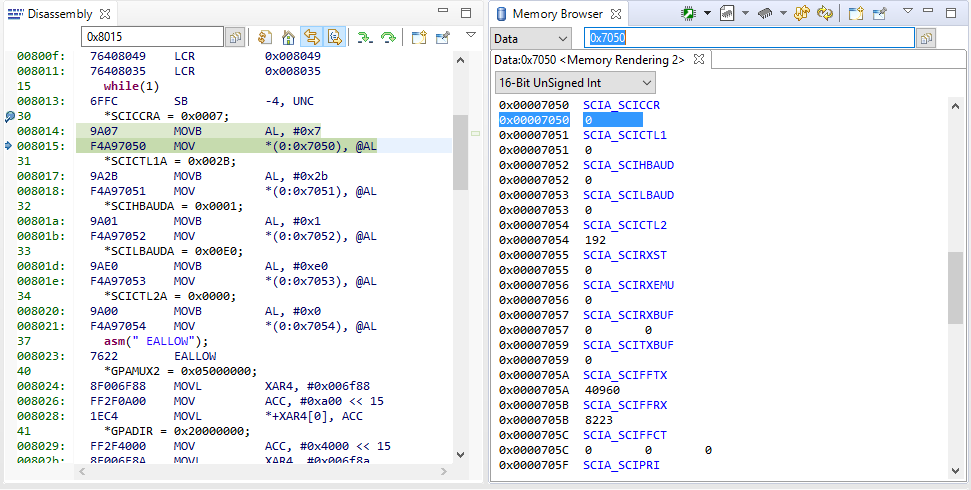Screen dimensions: 971x490
Task: Toggle Show Source in Disassembly
Action: [x=334, y=37]
